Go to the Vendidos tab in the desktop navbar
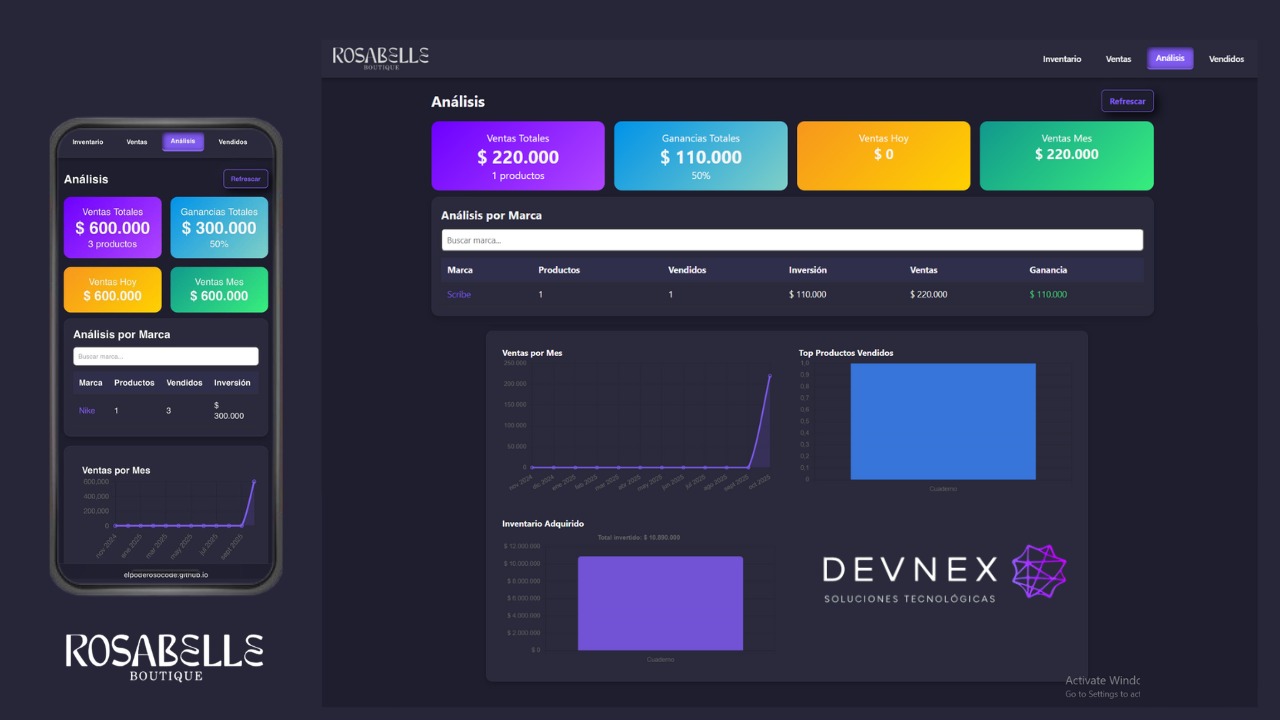1280x720 pixels. (1226, 59)
